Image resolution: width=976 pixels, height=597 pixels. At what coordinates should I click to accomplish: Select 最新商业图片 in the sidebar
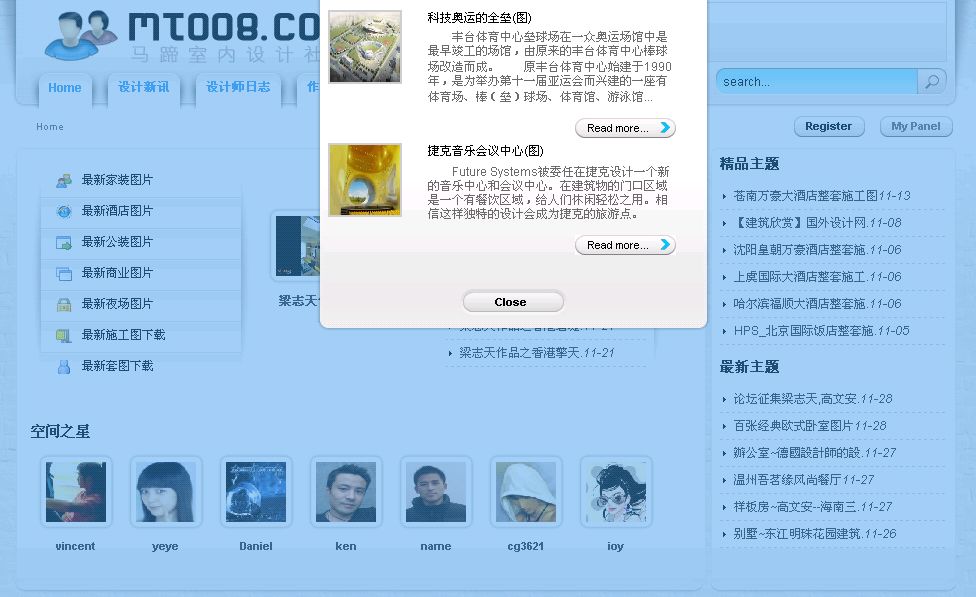click(117, 273)
